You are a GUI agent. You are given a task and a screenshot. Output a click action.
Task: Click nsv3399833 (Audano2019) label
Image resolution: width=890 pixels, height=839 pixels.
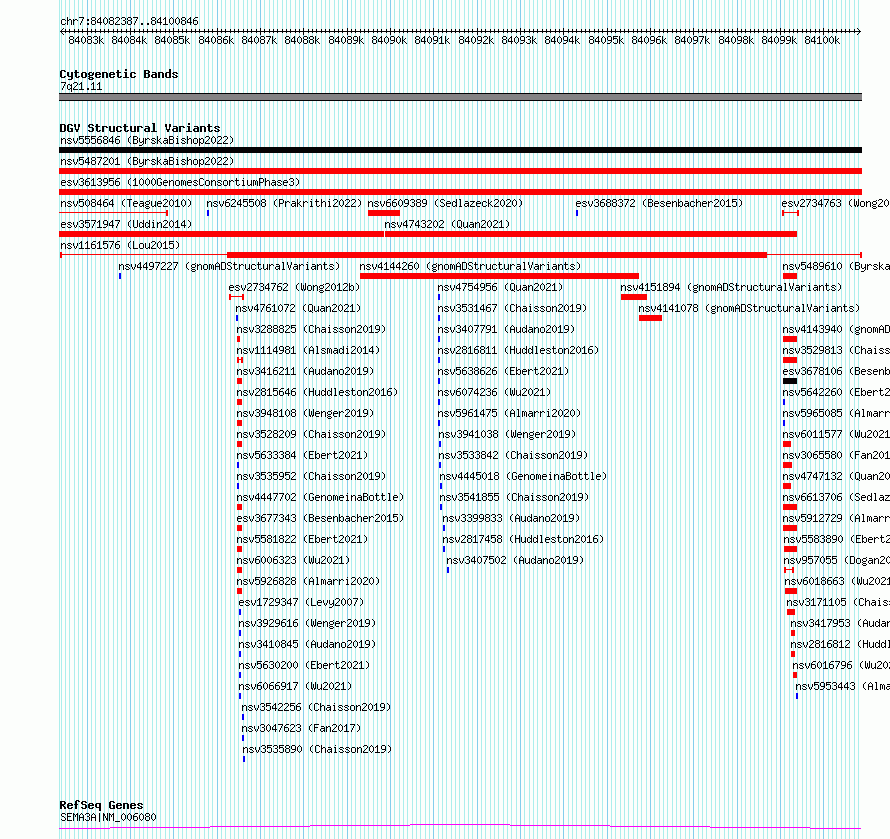(511, 518)
